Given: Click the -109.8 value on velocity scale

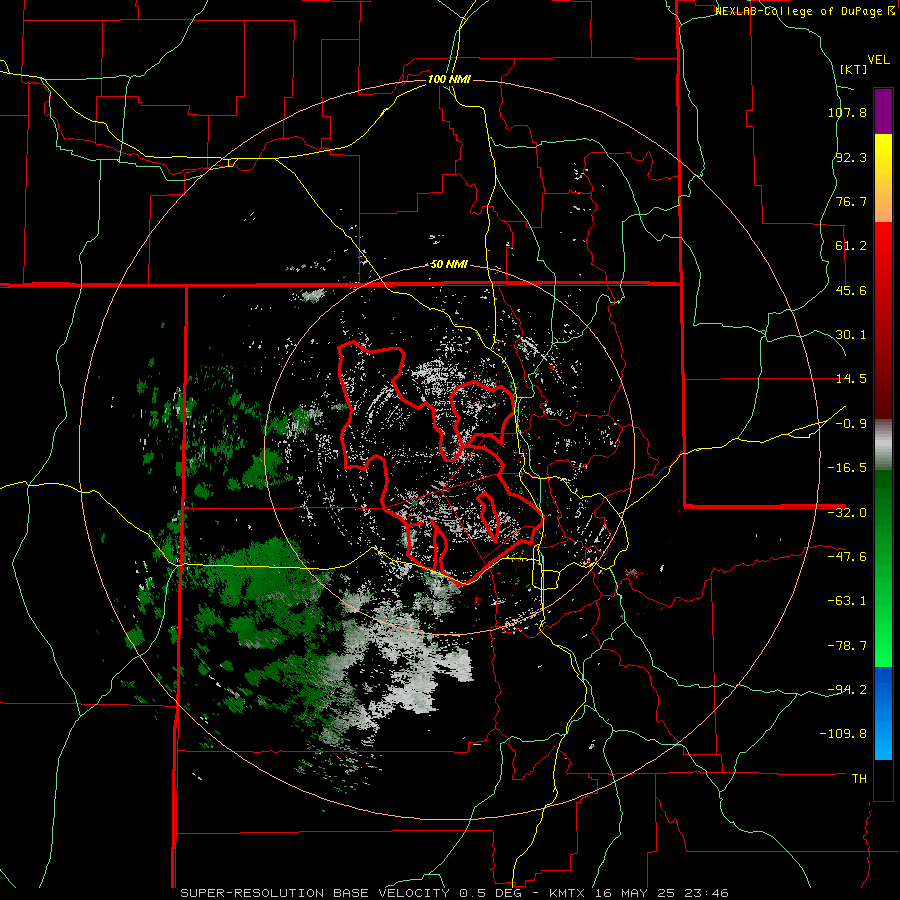Looking at the screenshot, I should (843, 734).
